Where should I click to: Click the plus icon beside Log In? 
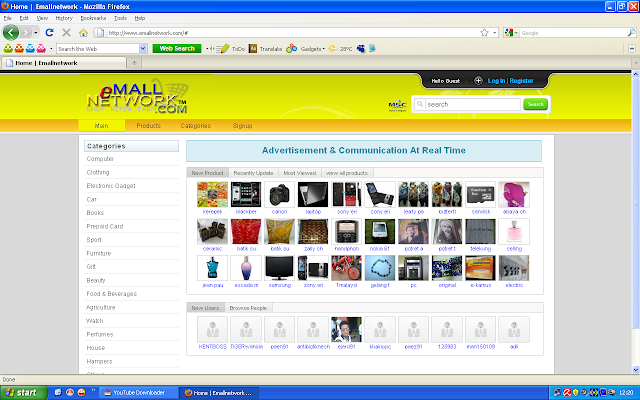pyautogui.click(x=478, y=80)
